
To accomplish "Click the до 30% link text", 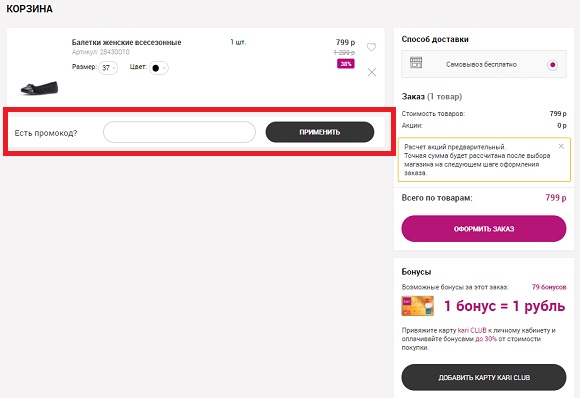I will pyautogui.click(x=486, y=339).
